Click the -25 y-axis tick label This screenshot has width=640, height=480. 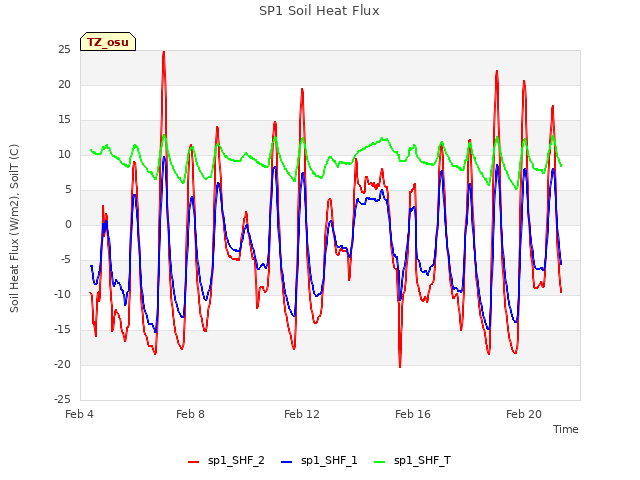point(62,399)
